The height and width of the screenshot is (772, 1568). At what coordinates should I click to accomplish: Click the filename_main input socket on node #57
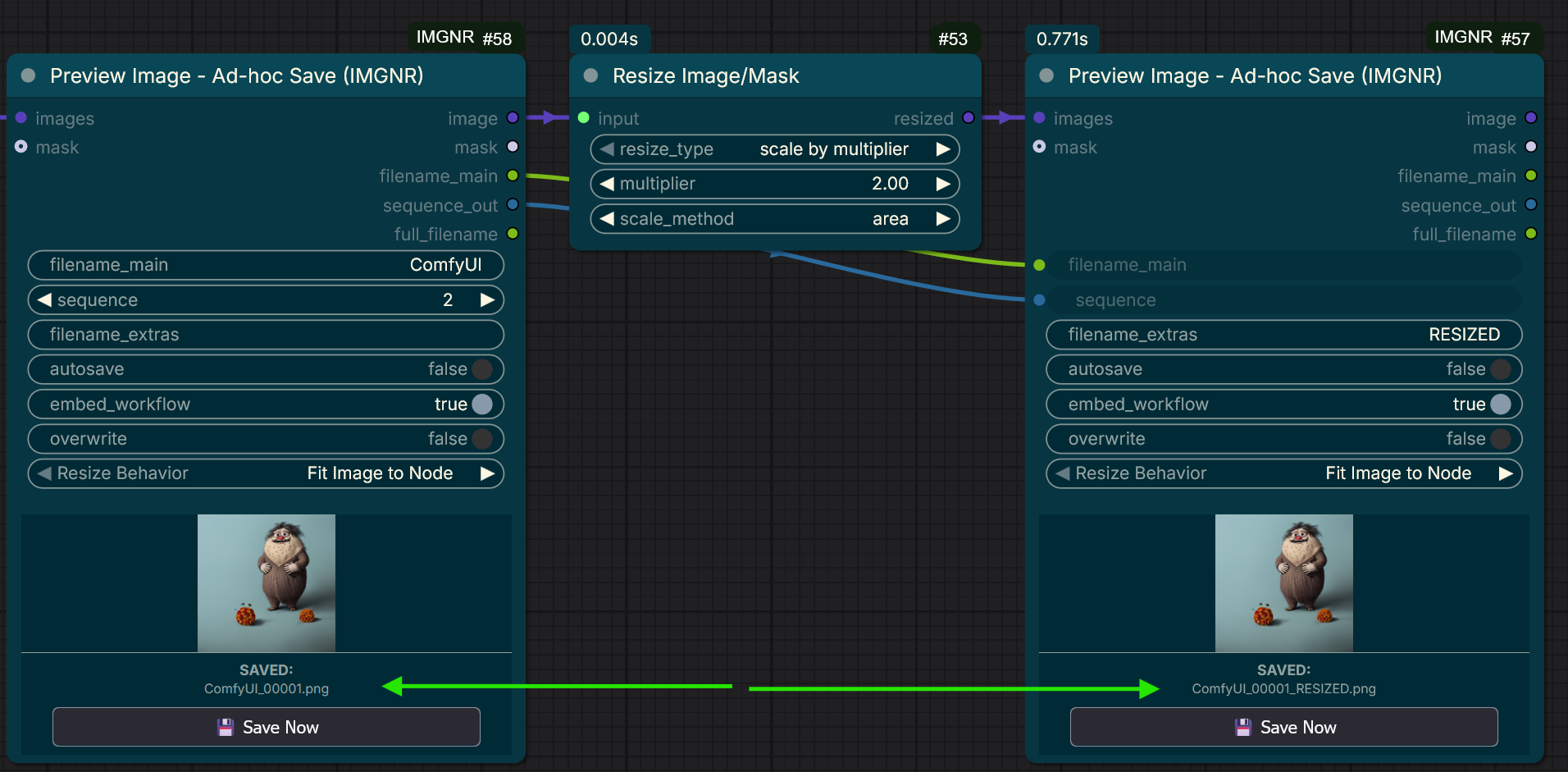(1040, 265)
